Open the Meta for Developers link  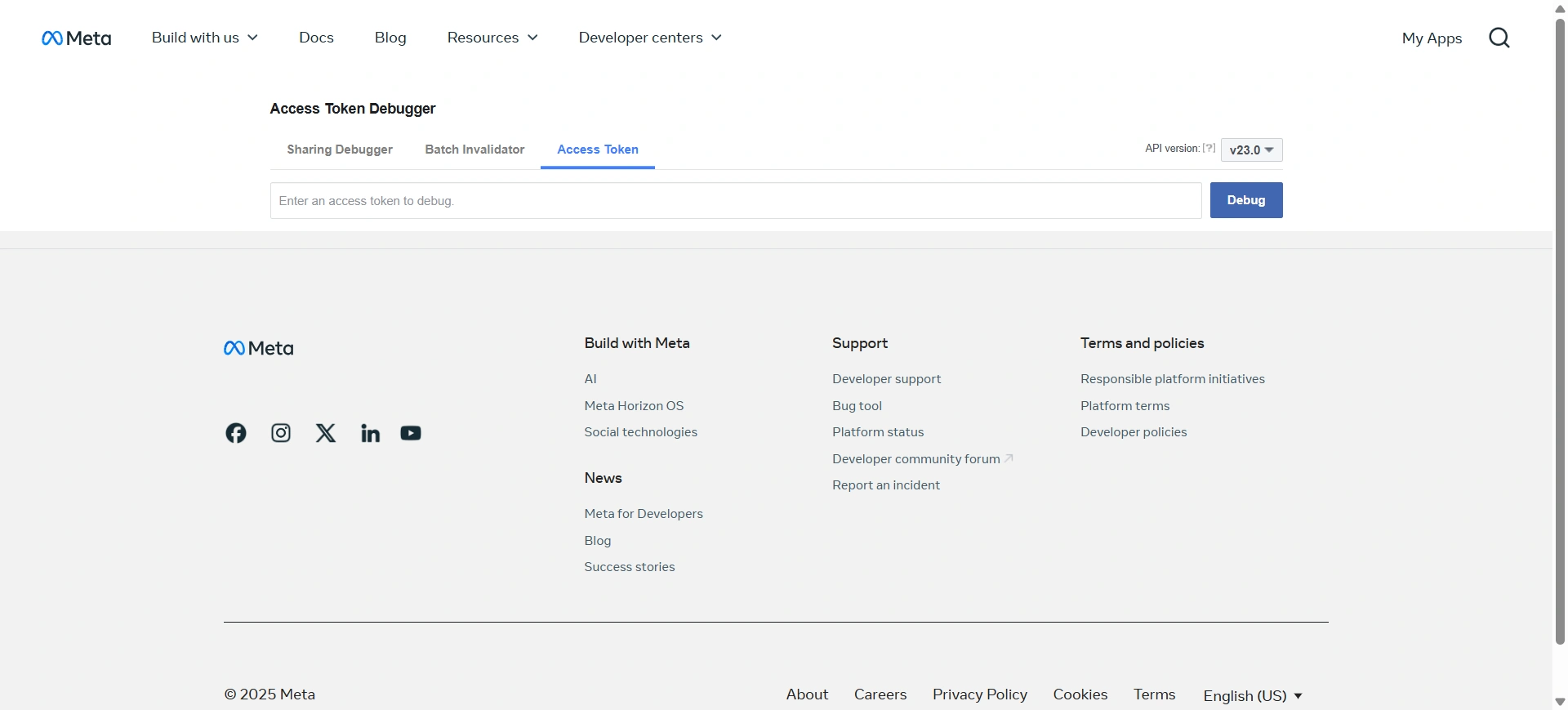[644, 514]
